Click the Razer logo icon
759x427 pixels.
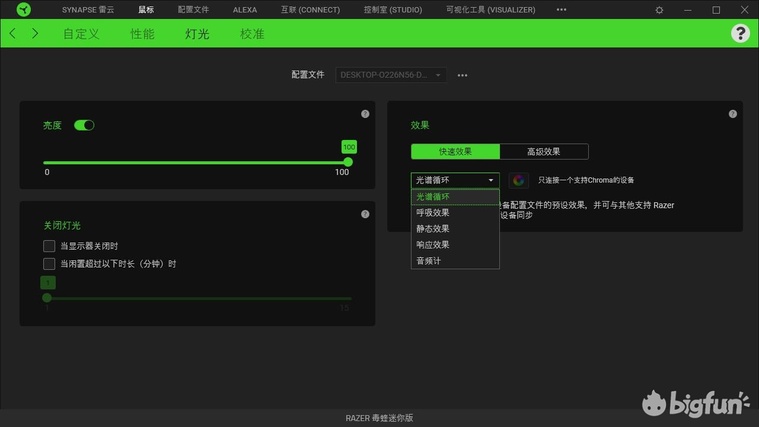click(23, 9)
